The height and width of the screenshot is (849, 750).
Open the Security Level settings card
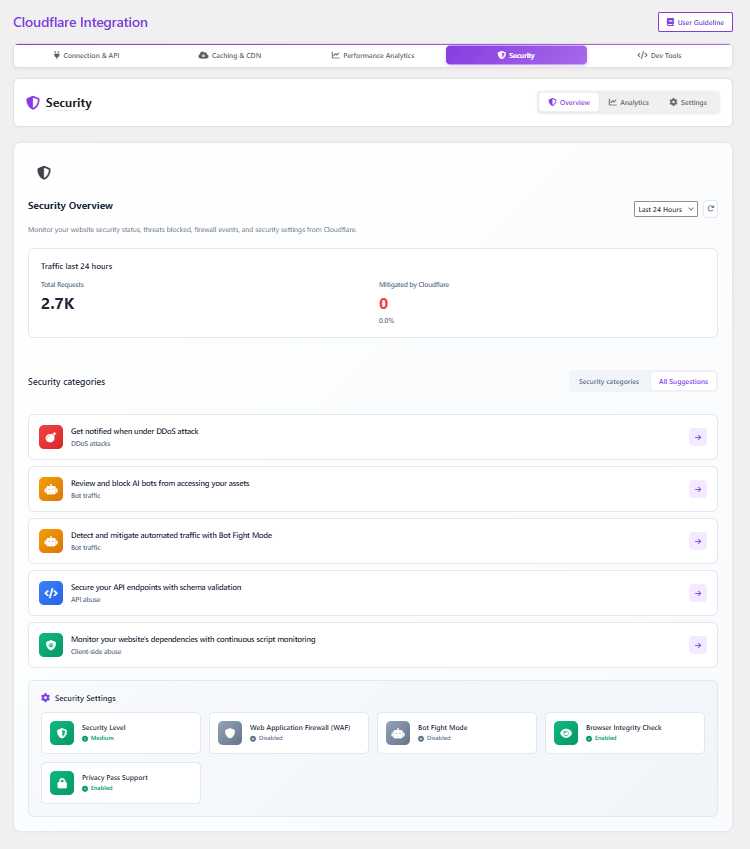pyautogui.click(x=121, y=733)
